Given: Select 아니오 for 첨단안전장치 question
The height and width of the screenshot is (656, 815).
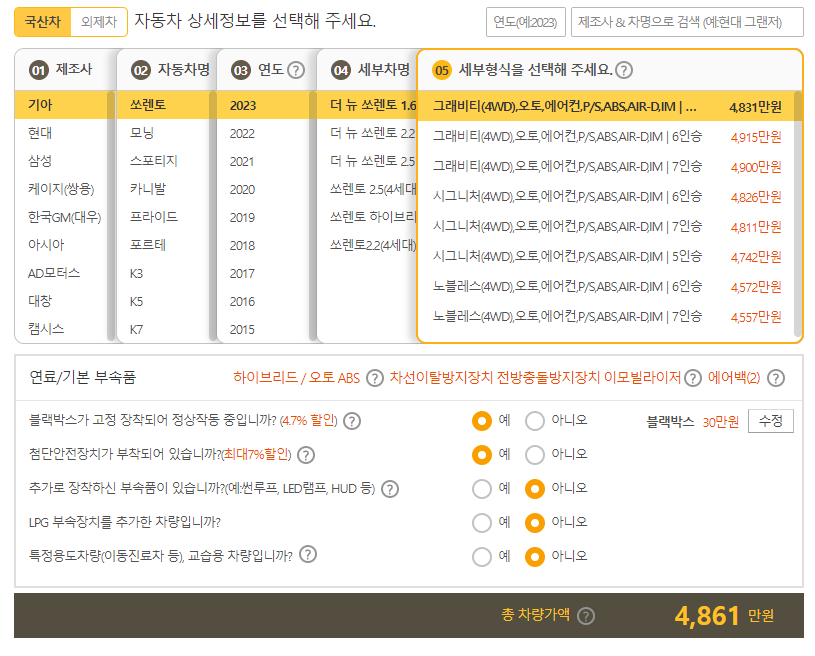Looking at the screenshot, I should click(535, 455).
